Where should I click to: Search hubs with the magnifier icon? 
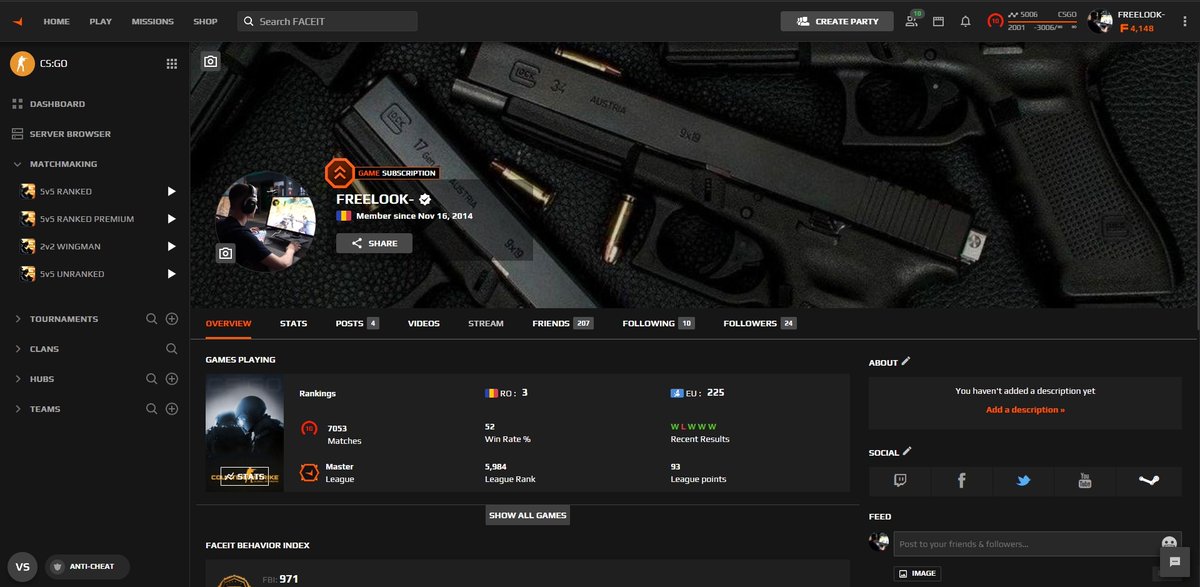(x=152, y=379)
